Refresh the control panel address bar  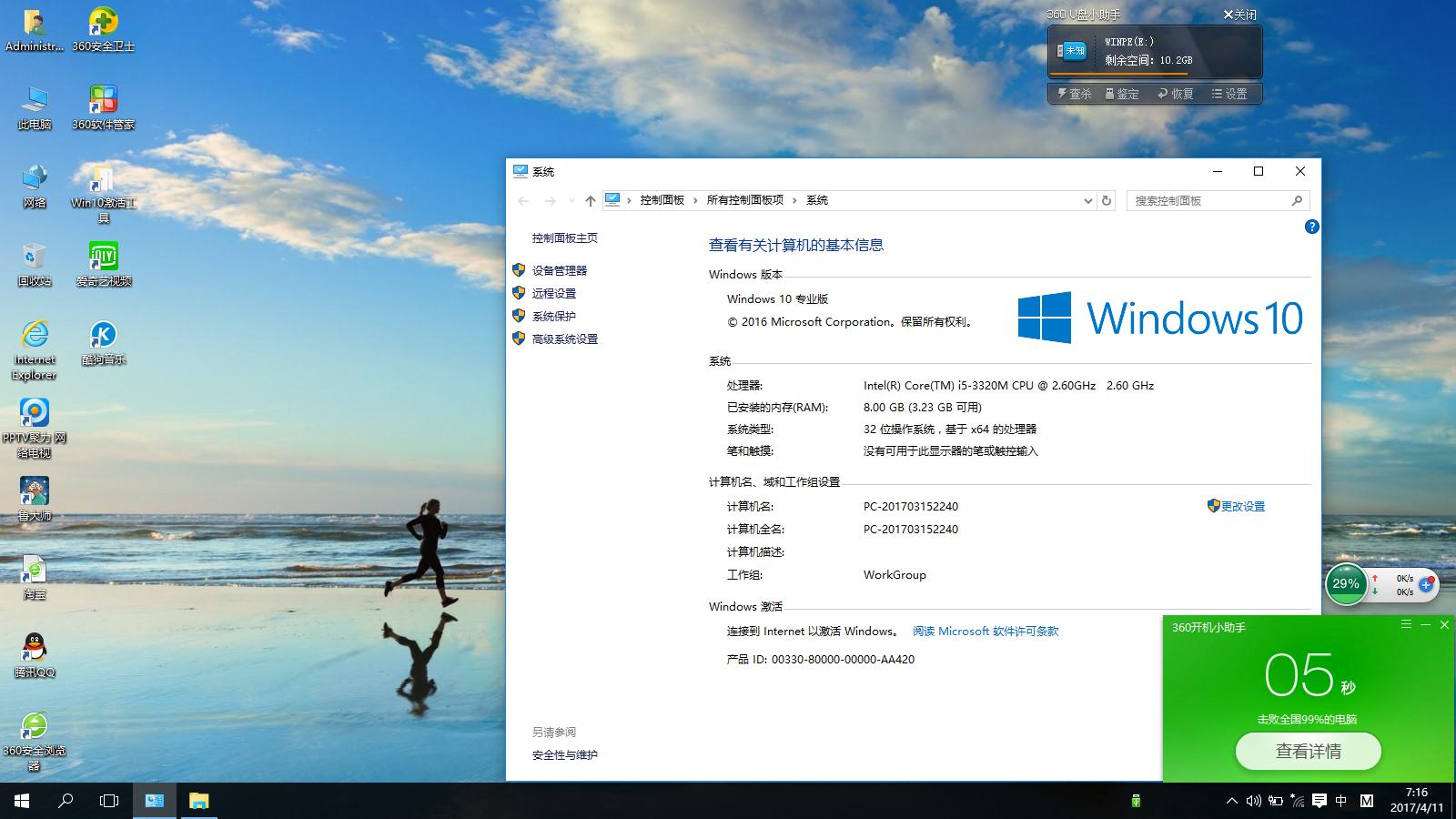click(1107, 200)
